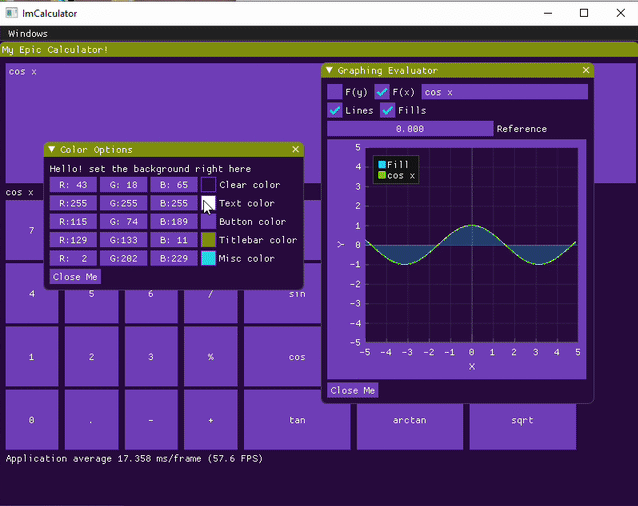Click the sqrt function key

click(522, 426)
